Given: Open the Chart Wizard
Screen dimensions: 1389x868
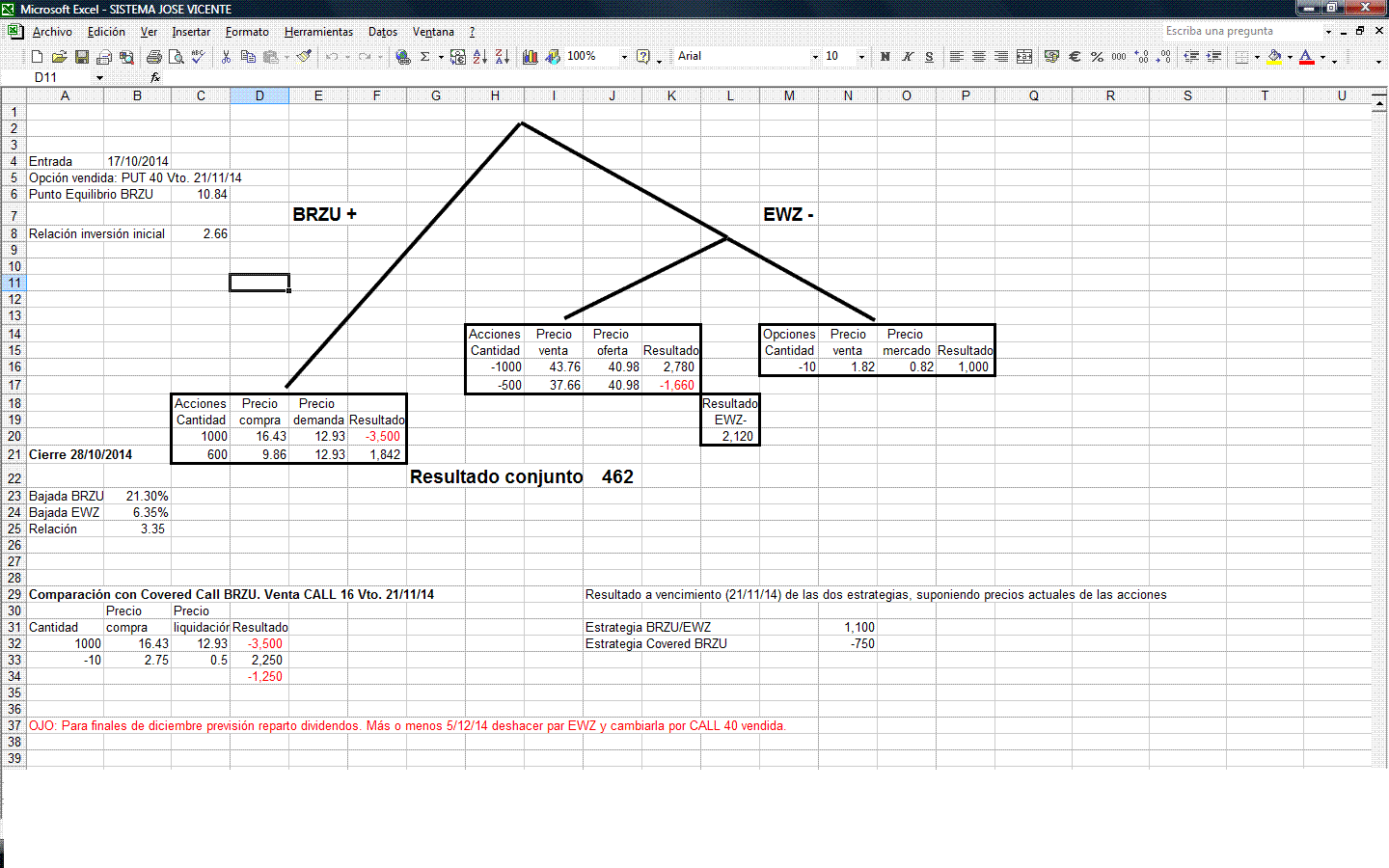Looking at the screenshot, I should point(531,57).
